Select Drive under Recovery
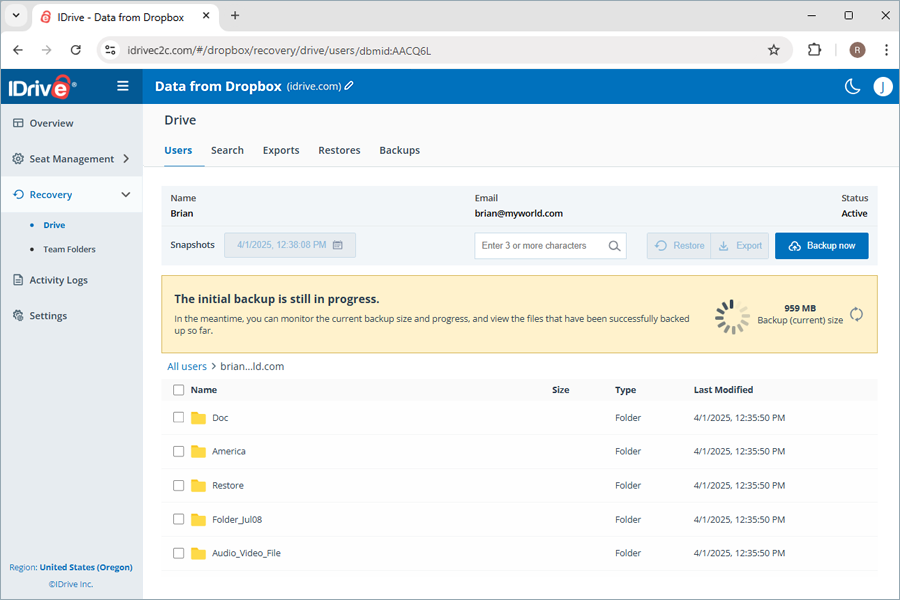This screenshot has width=900, height=600. click(x=54, y=225)
